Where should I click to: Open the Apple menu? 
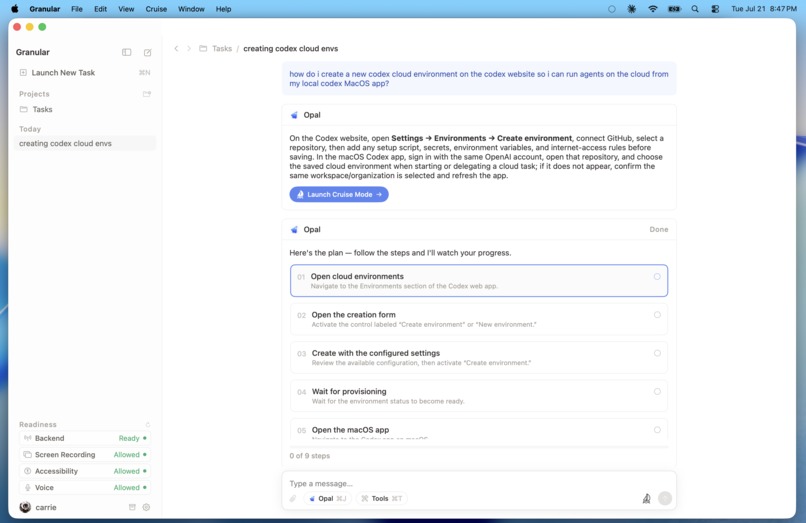15,9
